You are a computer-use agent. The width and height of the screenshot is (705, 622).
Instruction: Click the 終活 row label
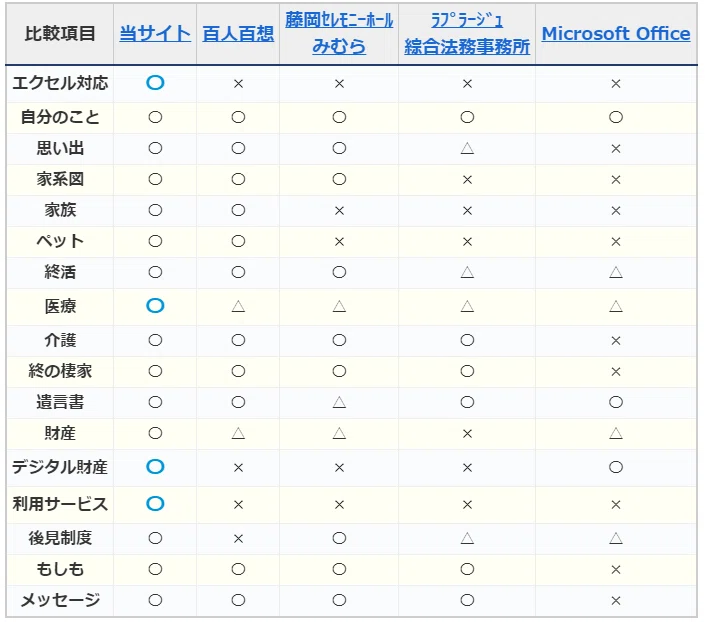click(60, 273)
